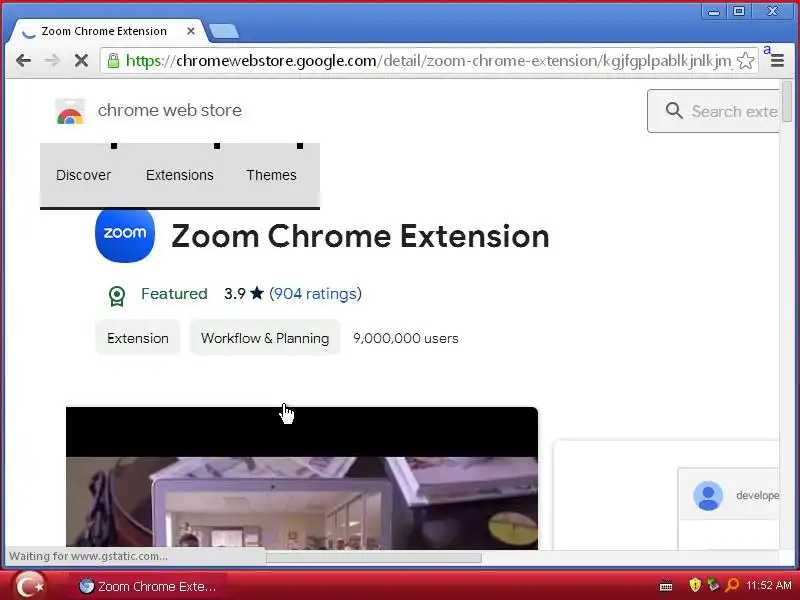The width and height of the screenshot is (800, 600).
Task: Go back using the browser back arrow
Action: [23, 61]
